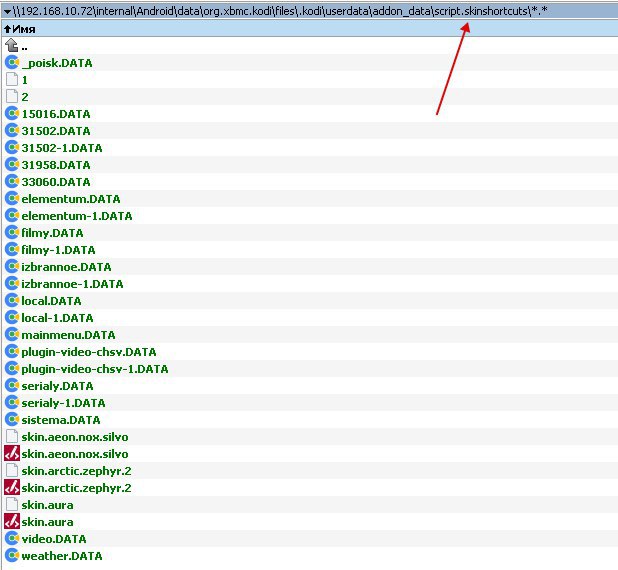The image size is (618, 570).
Task: Click the icon next to serialy-1.DATA
Action: (12, 402)
